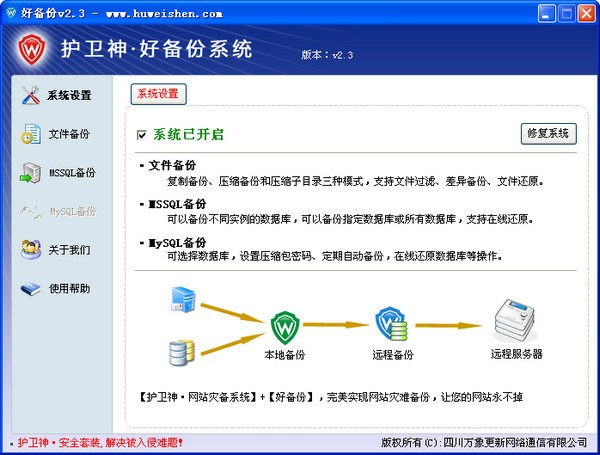Screen dimensions: 600x455
Task: Toggle the 系统已开启 checkbox
Action: tap(142, 134)
